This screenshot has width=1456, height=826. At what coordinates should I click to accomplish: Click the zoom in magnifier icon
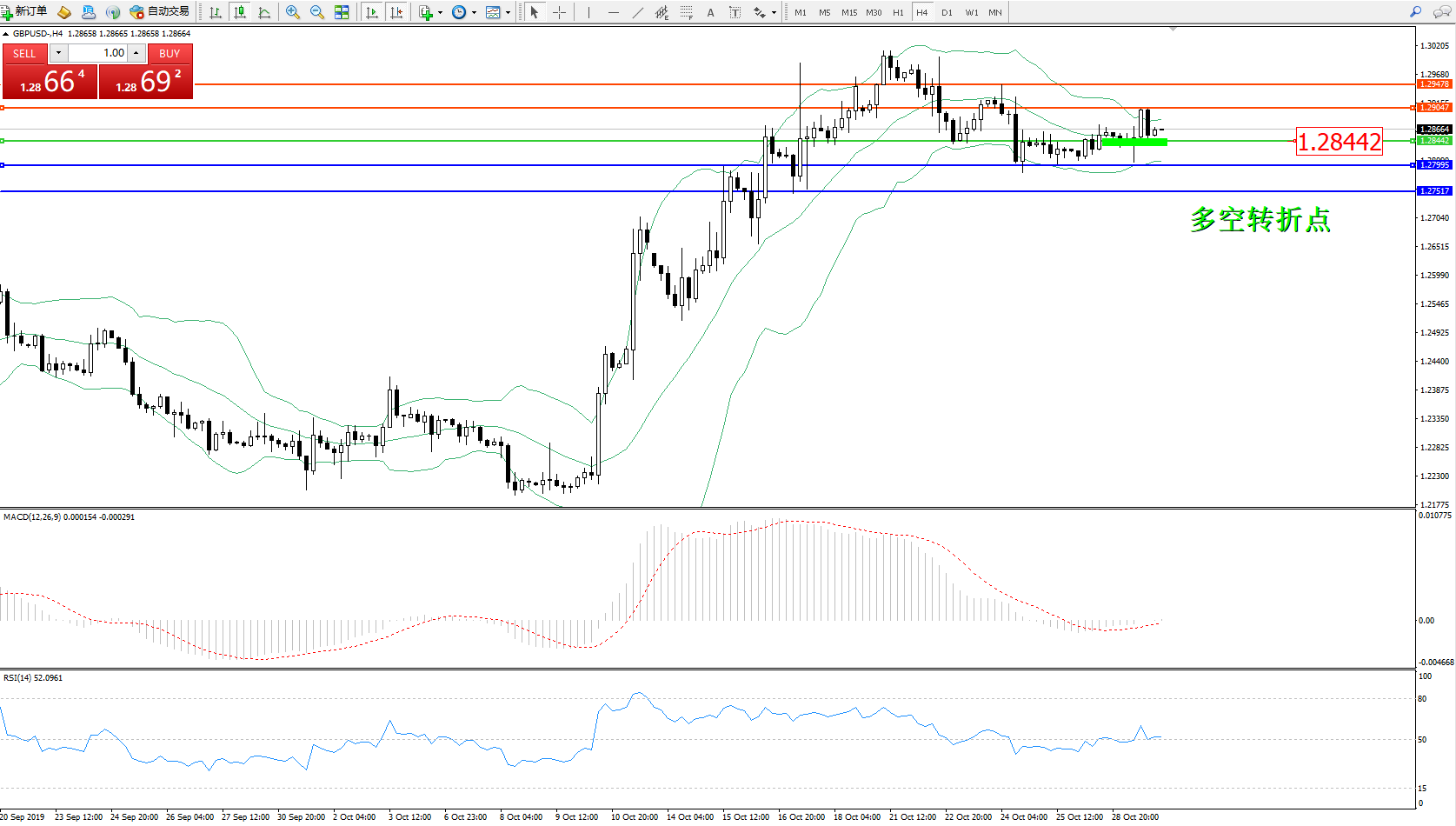click(x=293, y=12)
